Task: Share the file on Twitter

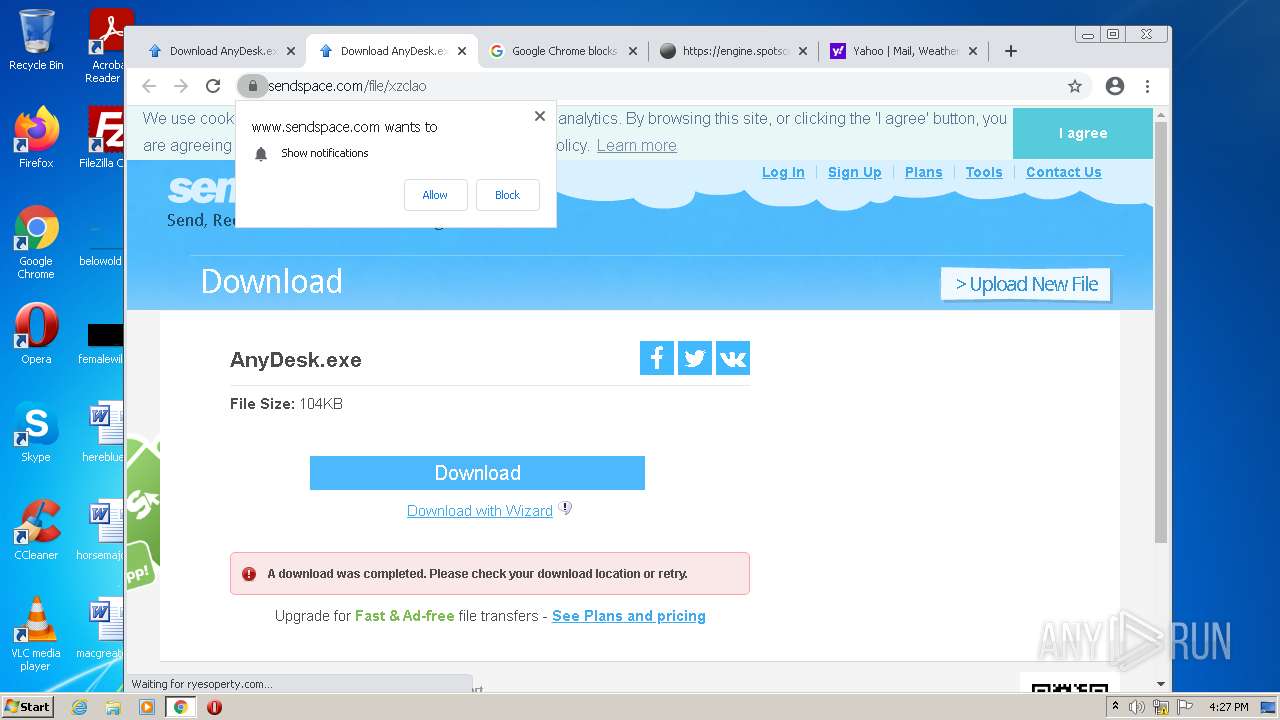Action: (x=695, y=358)
